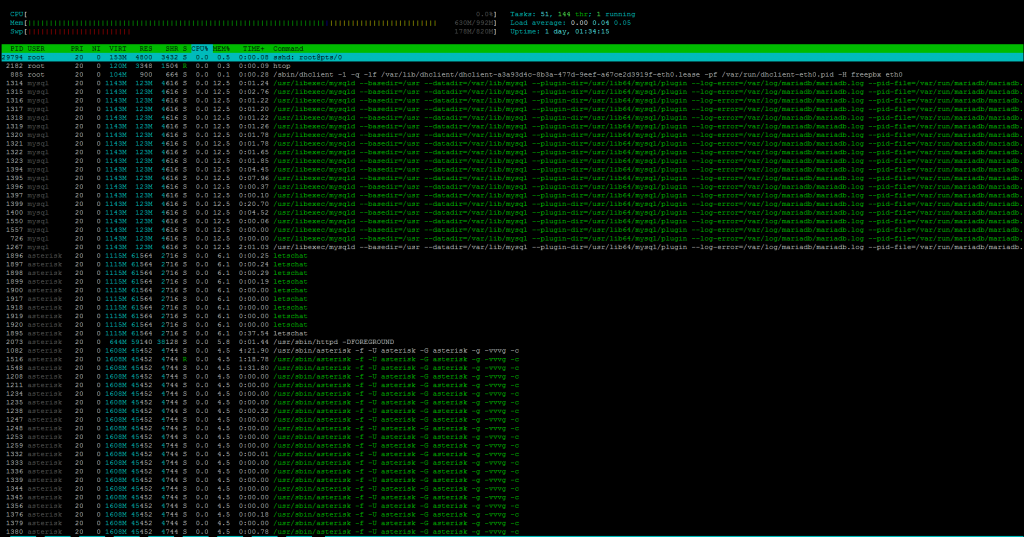Select mysqld process row PID 1320
This screenshot has height=537, width=1024.
tap(512, 135)
